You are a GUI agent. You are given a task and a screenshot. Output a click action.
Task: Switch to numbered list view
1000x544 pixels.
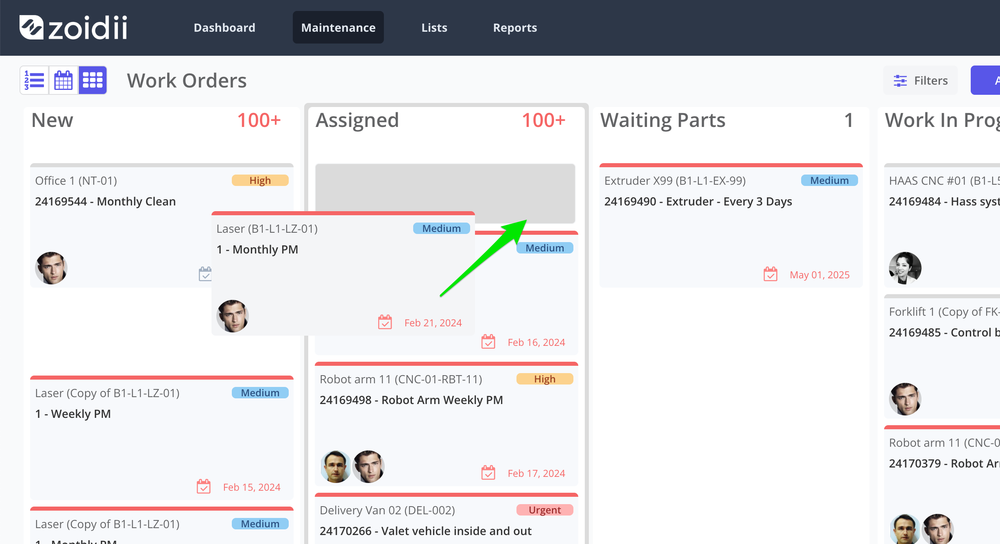(34, 80)
